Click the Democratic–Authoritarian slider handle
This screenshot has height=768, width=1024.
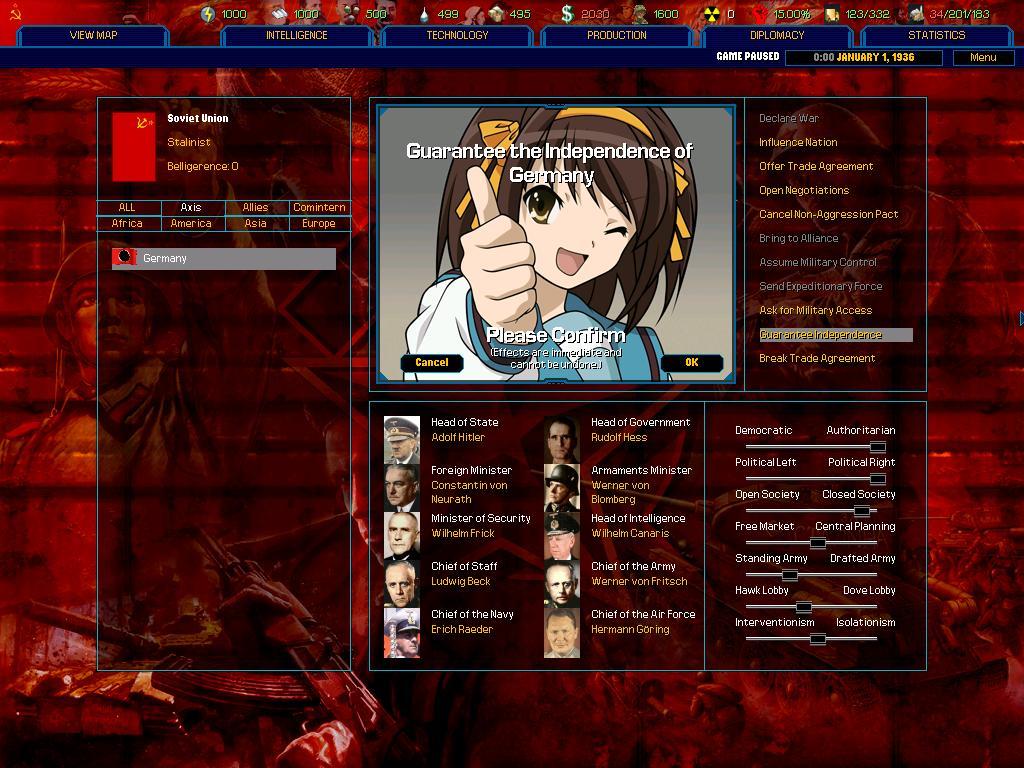[x=878, y=447]
